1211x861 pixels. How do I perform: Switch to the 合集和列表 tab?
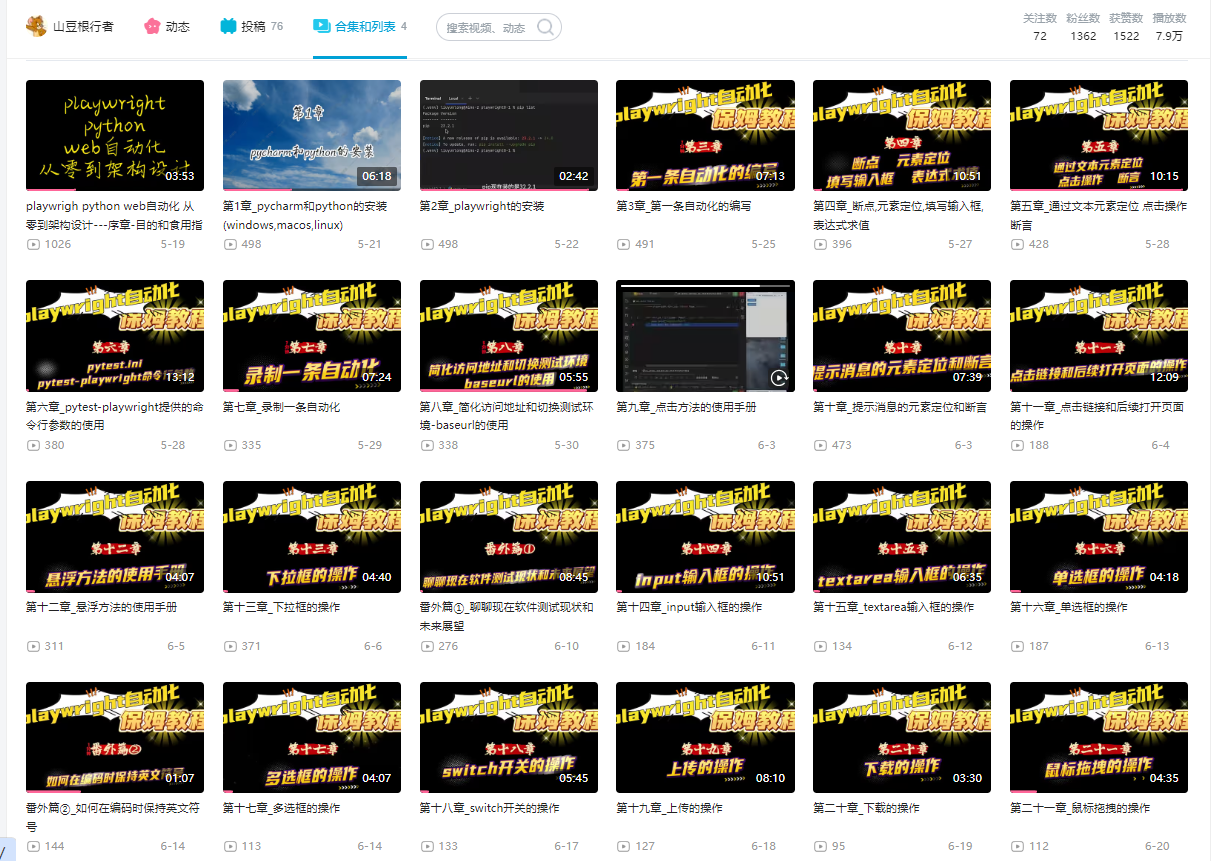360,27
